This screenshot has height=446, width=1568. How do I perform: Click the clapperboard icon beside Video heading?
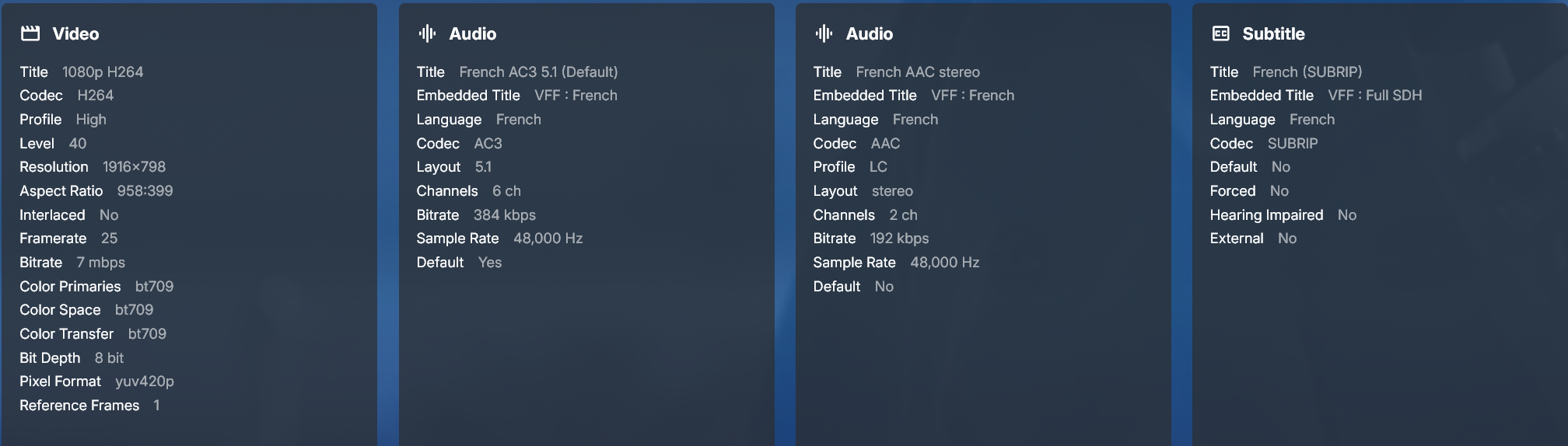tap(30, 33)
